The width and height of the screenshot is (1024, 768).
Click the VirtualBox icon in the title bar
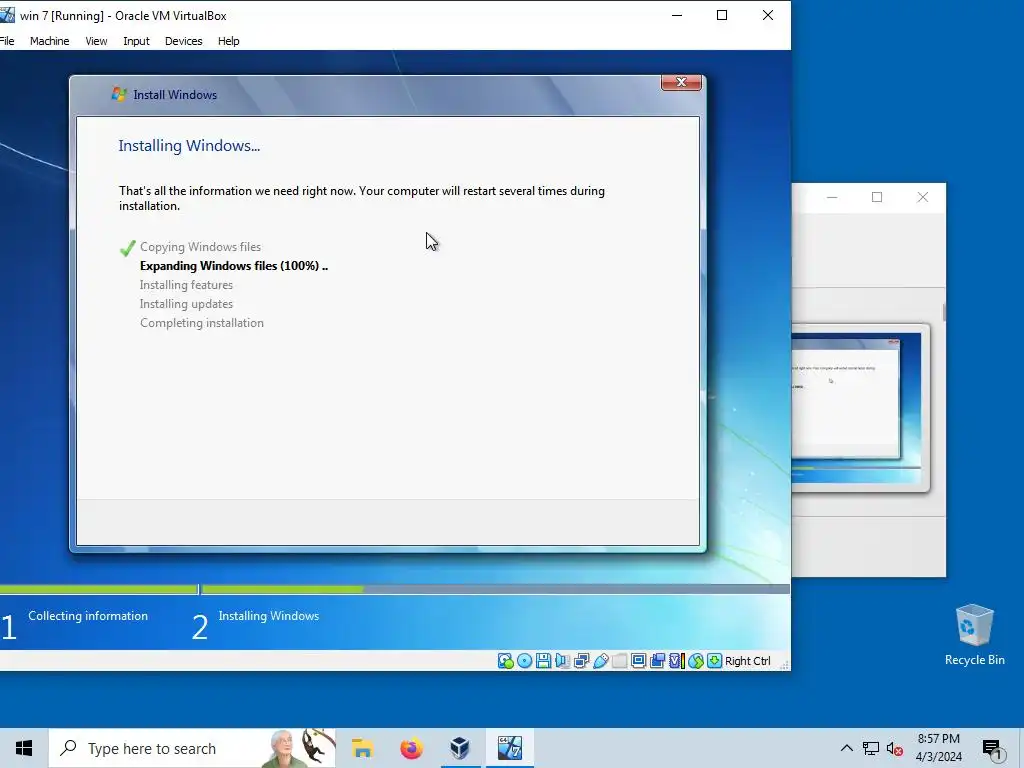[x=7, y=15]
